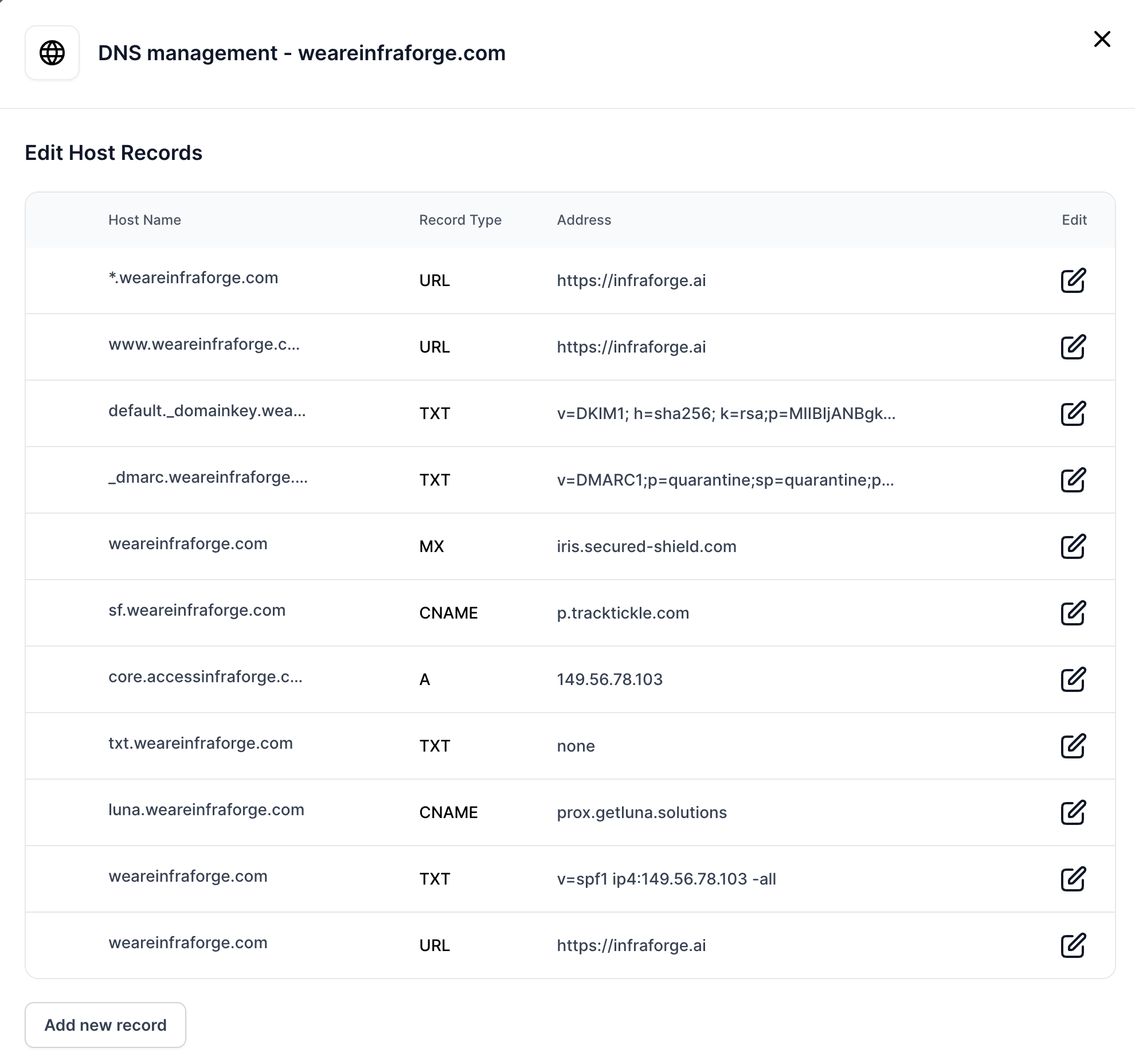Image resolution: width=1135 pixels, height=1064 pixels.
Task: Click the globe icon in header
Action: pos(52,53)
